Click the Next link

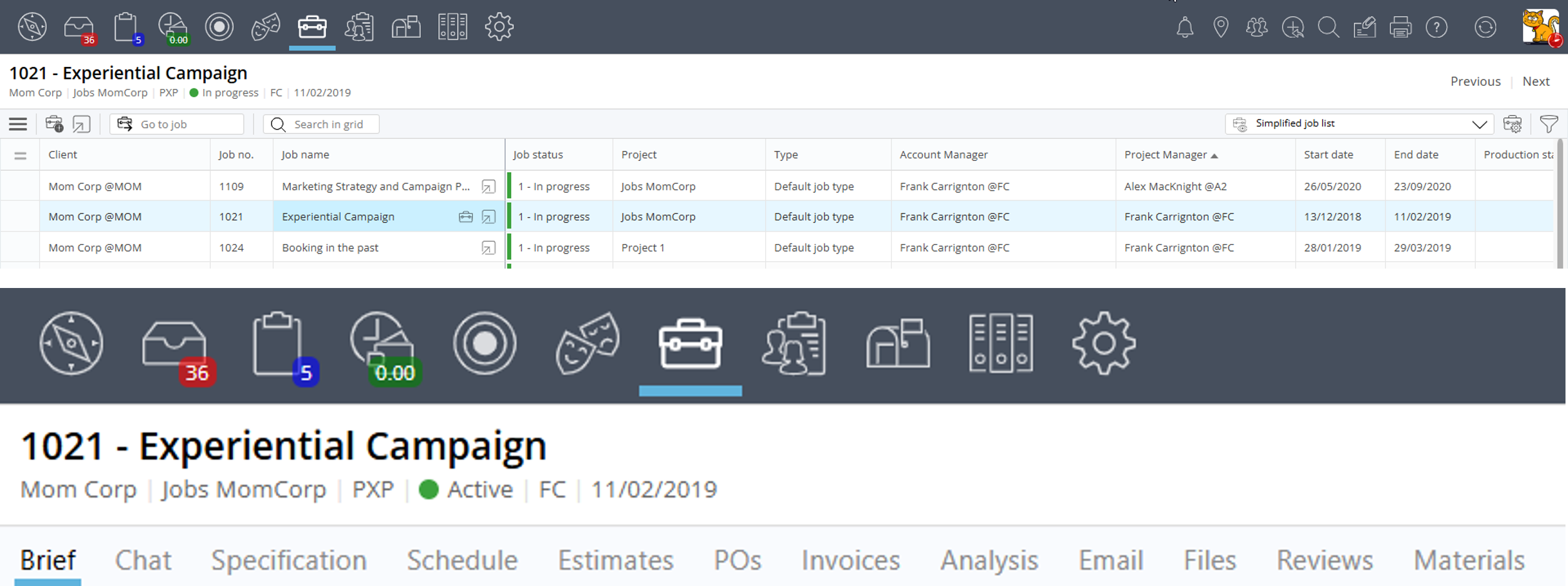tap(1535, 81)
